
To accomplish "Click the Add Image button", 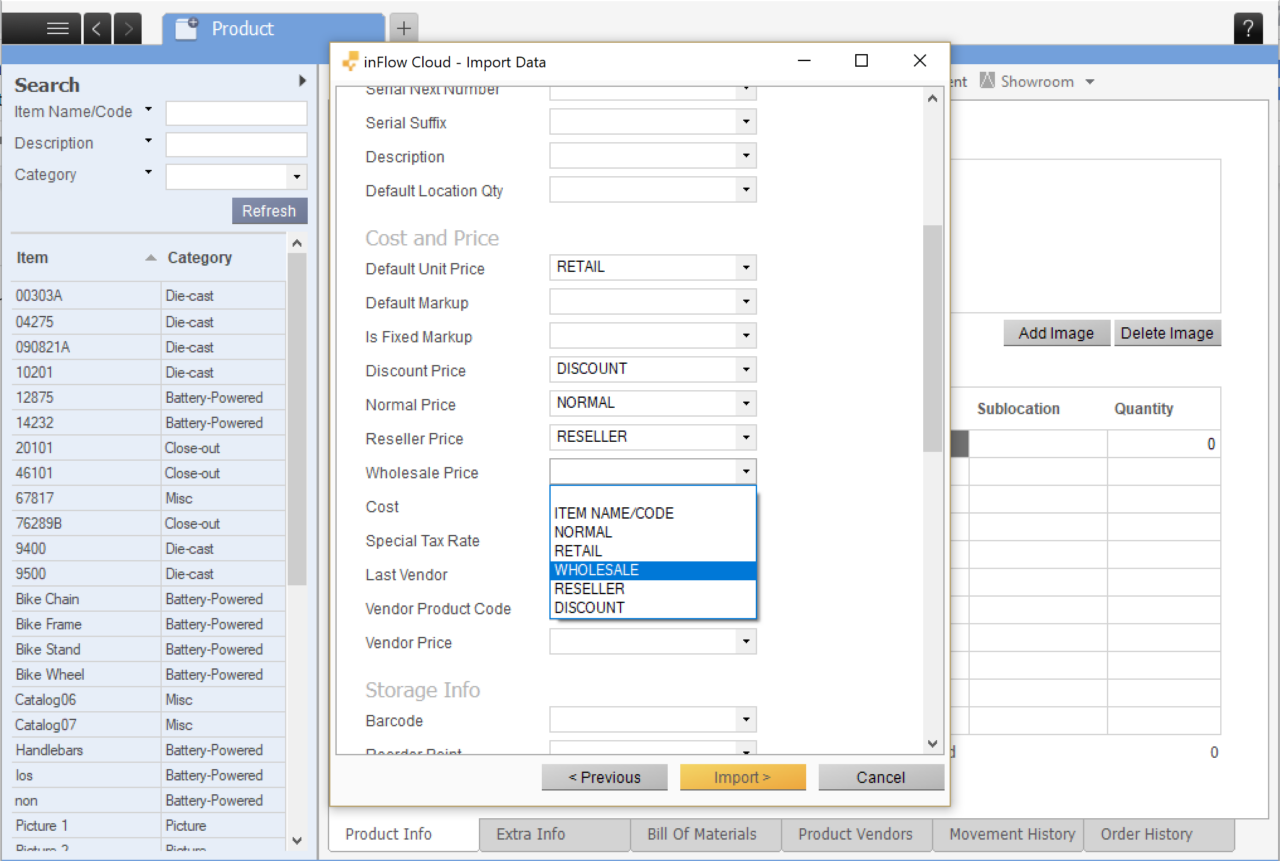I will point(1056,333).
